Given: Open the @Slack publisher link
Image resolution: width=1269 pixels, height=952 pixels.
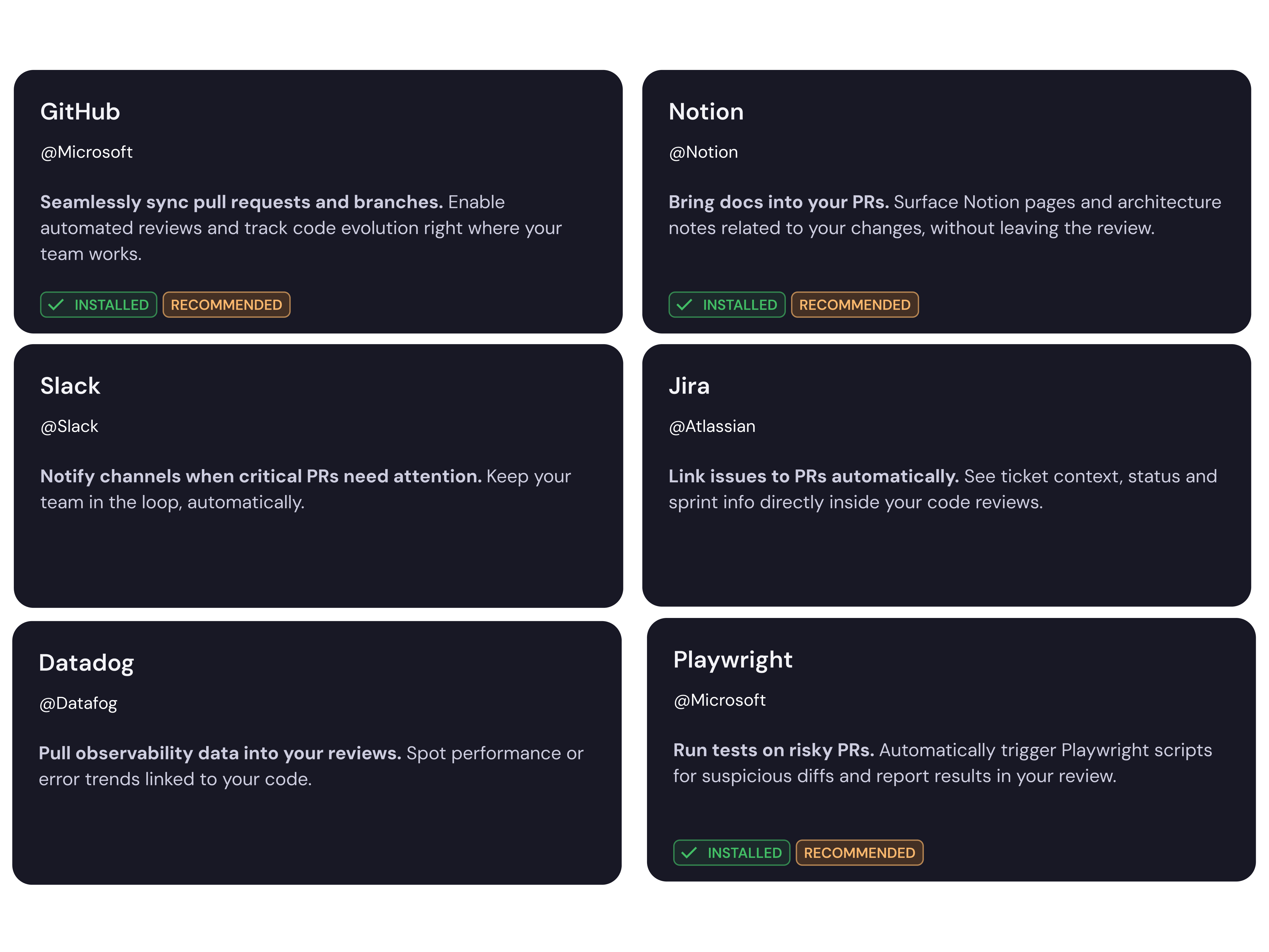Looking at the screenshot, I should coord(69,426).
